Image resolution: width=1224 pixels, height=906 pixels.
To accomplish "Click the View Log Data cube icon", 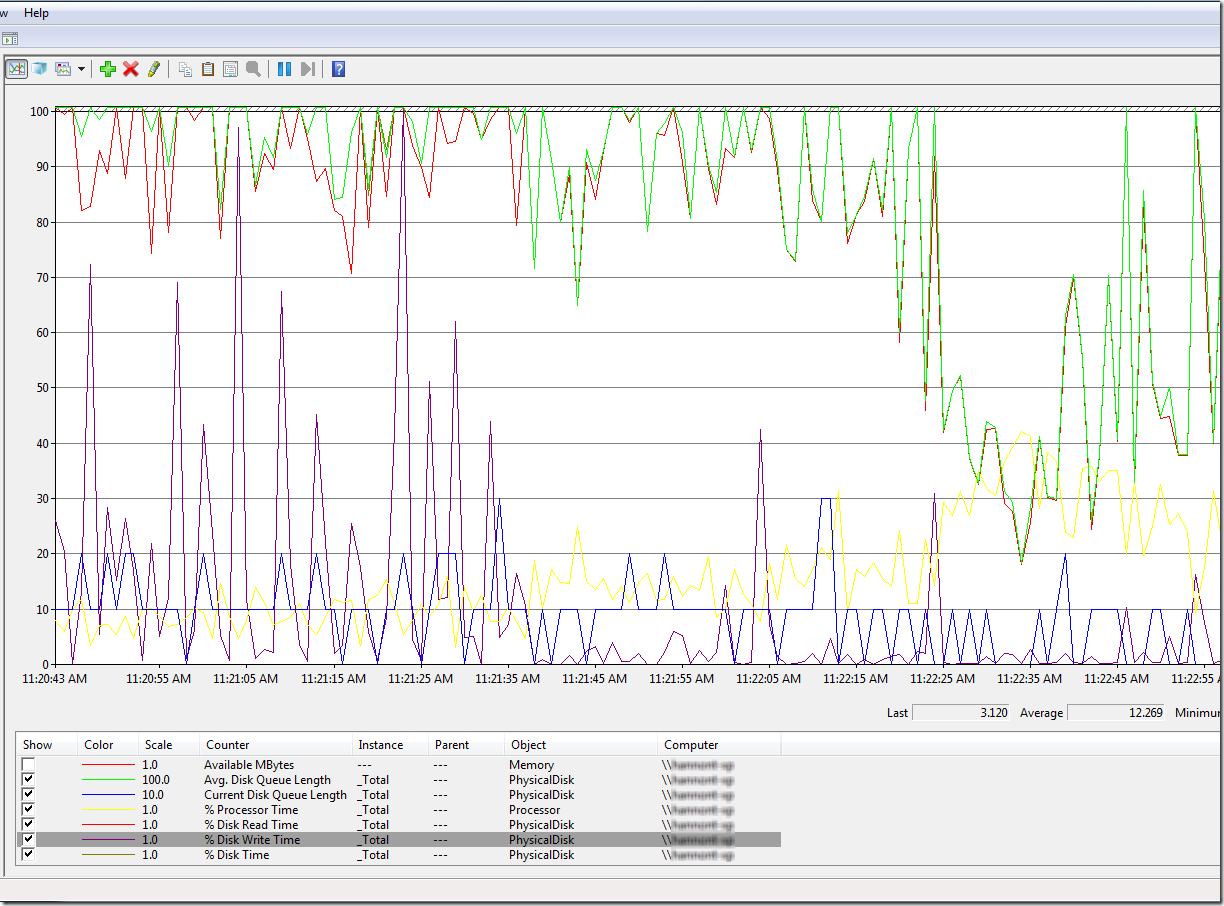I will click(x=40, y=69).
